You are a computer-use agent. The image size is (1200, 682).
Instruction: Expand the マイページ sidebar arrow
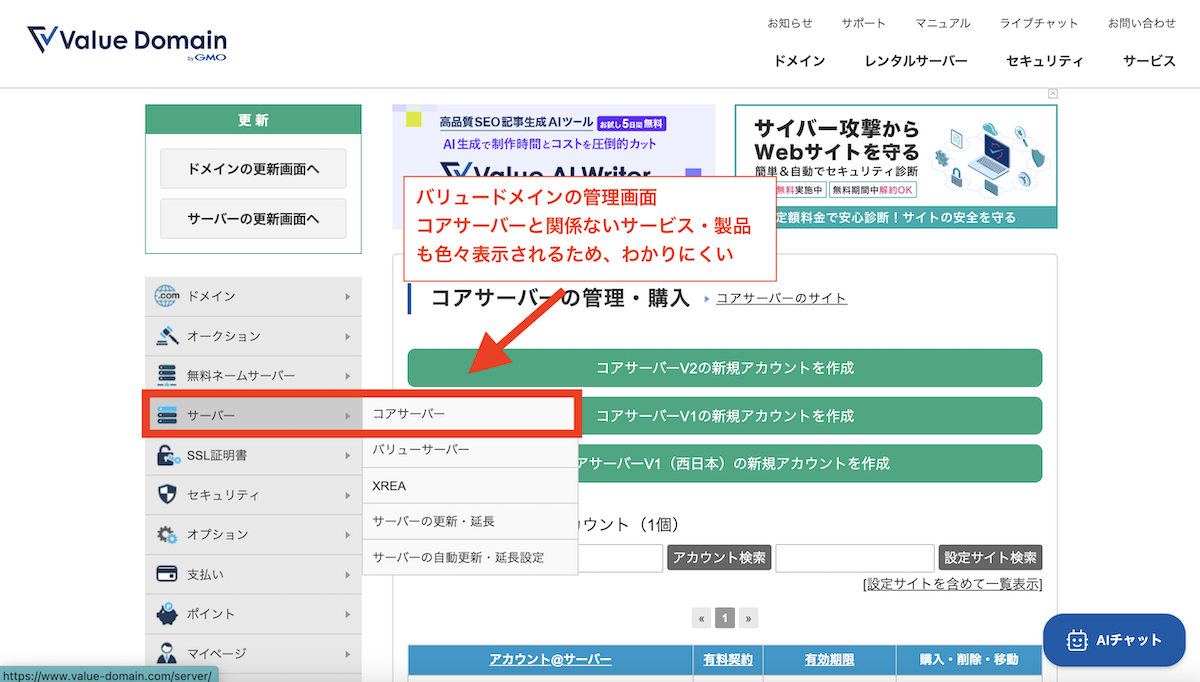[348, 653]
